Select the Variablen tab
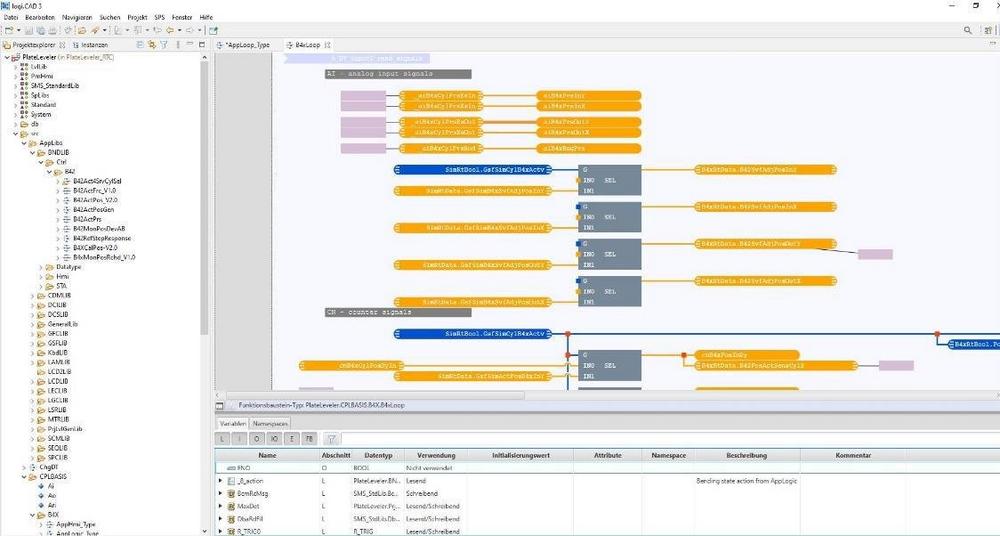Image resolution: width=1000 pixels, height=536 pixels. click(233, 423)
